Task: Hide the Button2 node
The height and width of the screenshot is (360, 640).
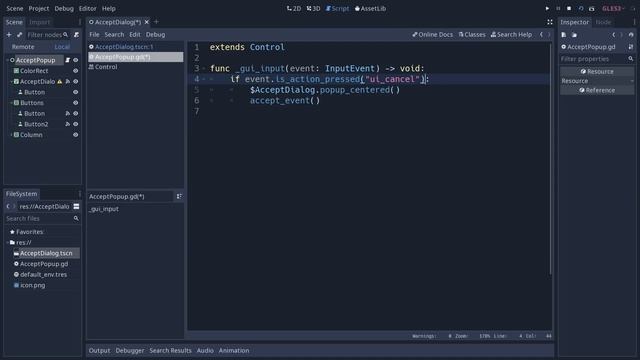Action: (76, 124)
